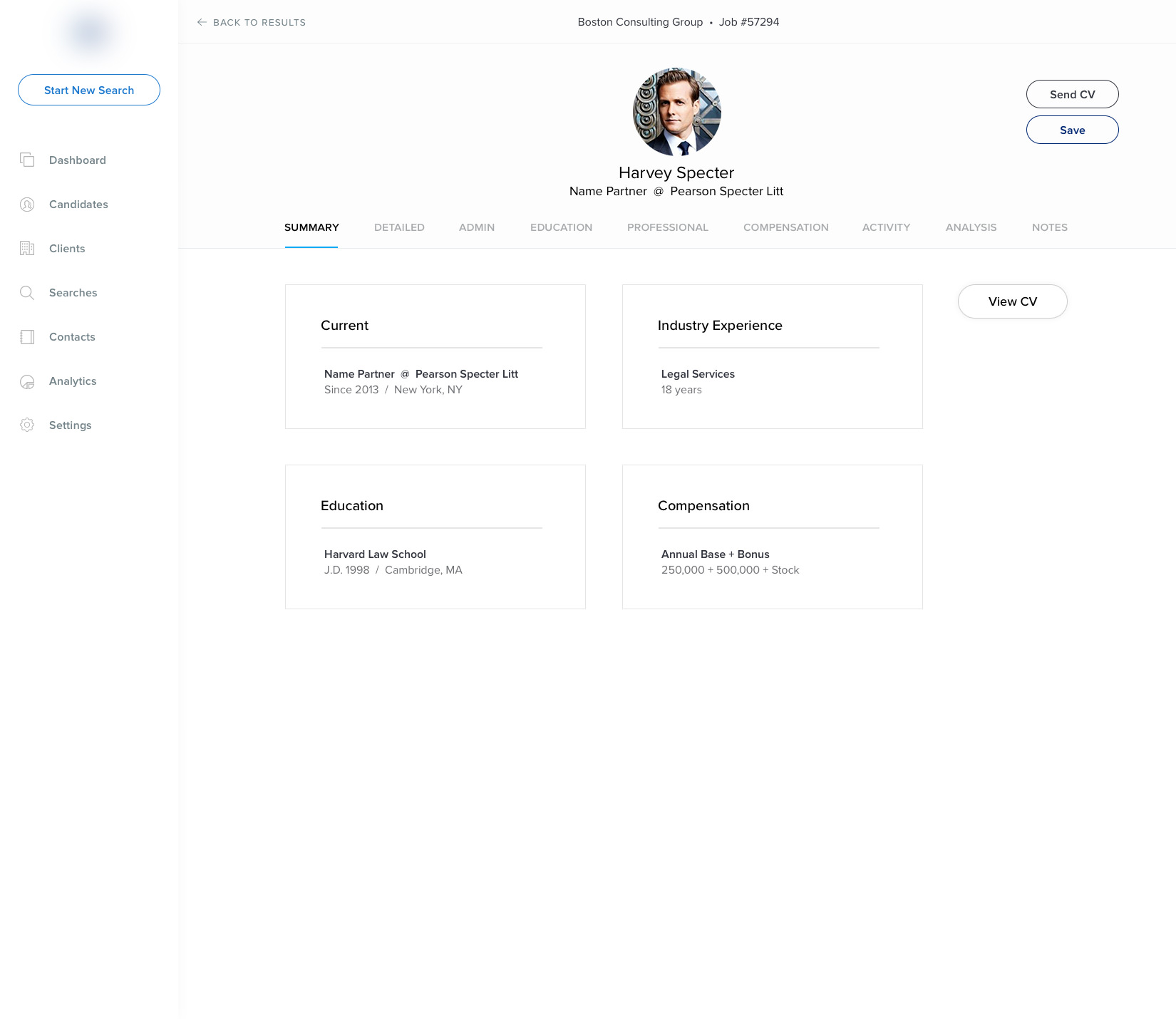Click the header subtitle under Harvey Specter's name
This screenshot has width=1176, height=1019.
[x=676, y=191]
